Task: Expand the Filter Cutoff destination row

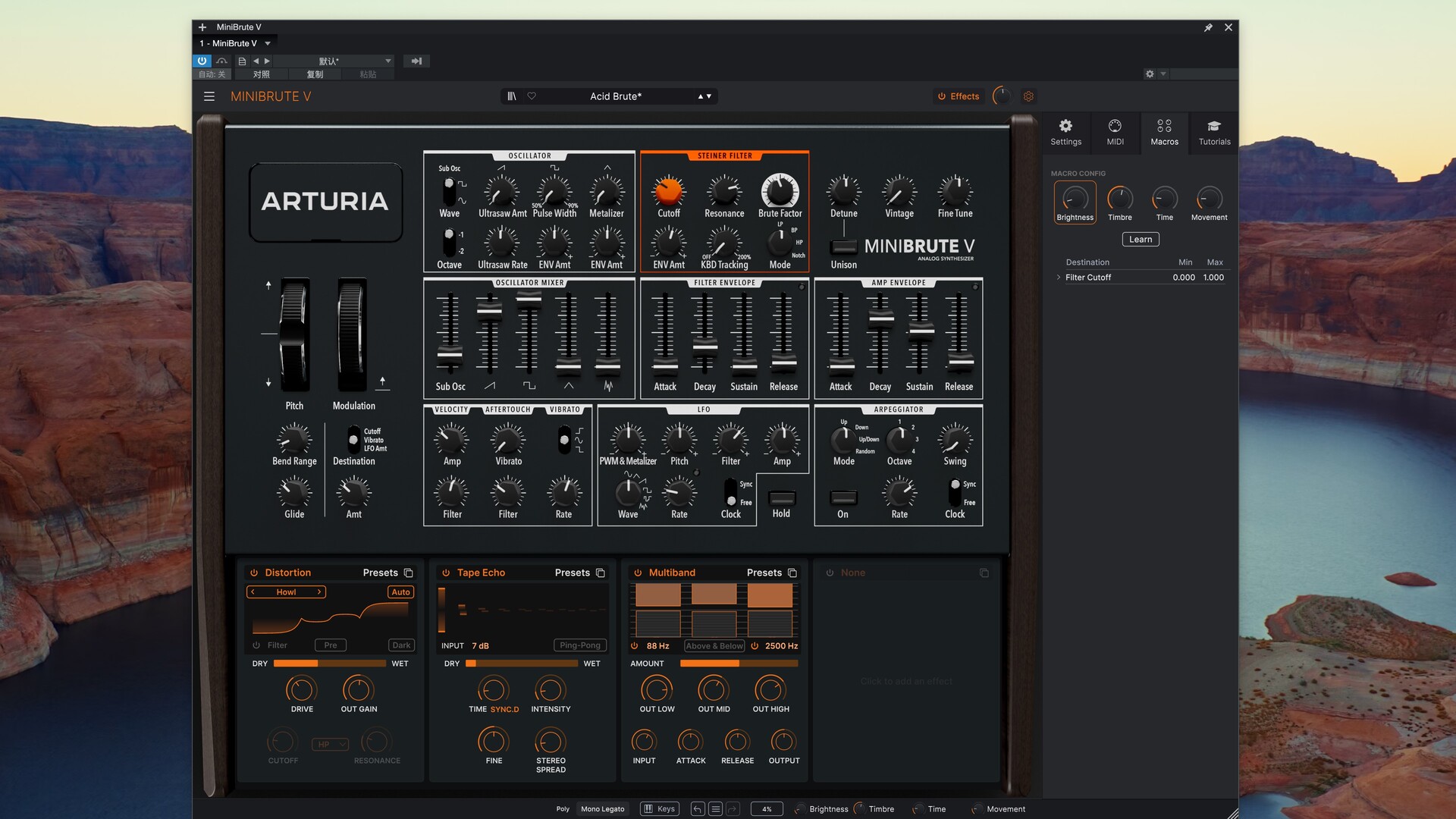Action: (1059, 278)
